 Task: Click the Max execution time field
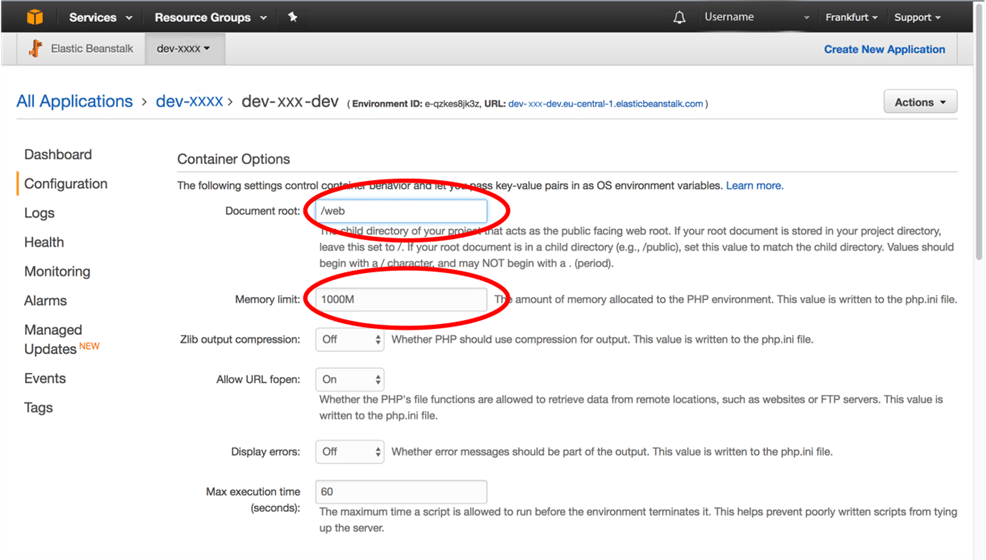tap(401, 492)
